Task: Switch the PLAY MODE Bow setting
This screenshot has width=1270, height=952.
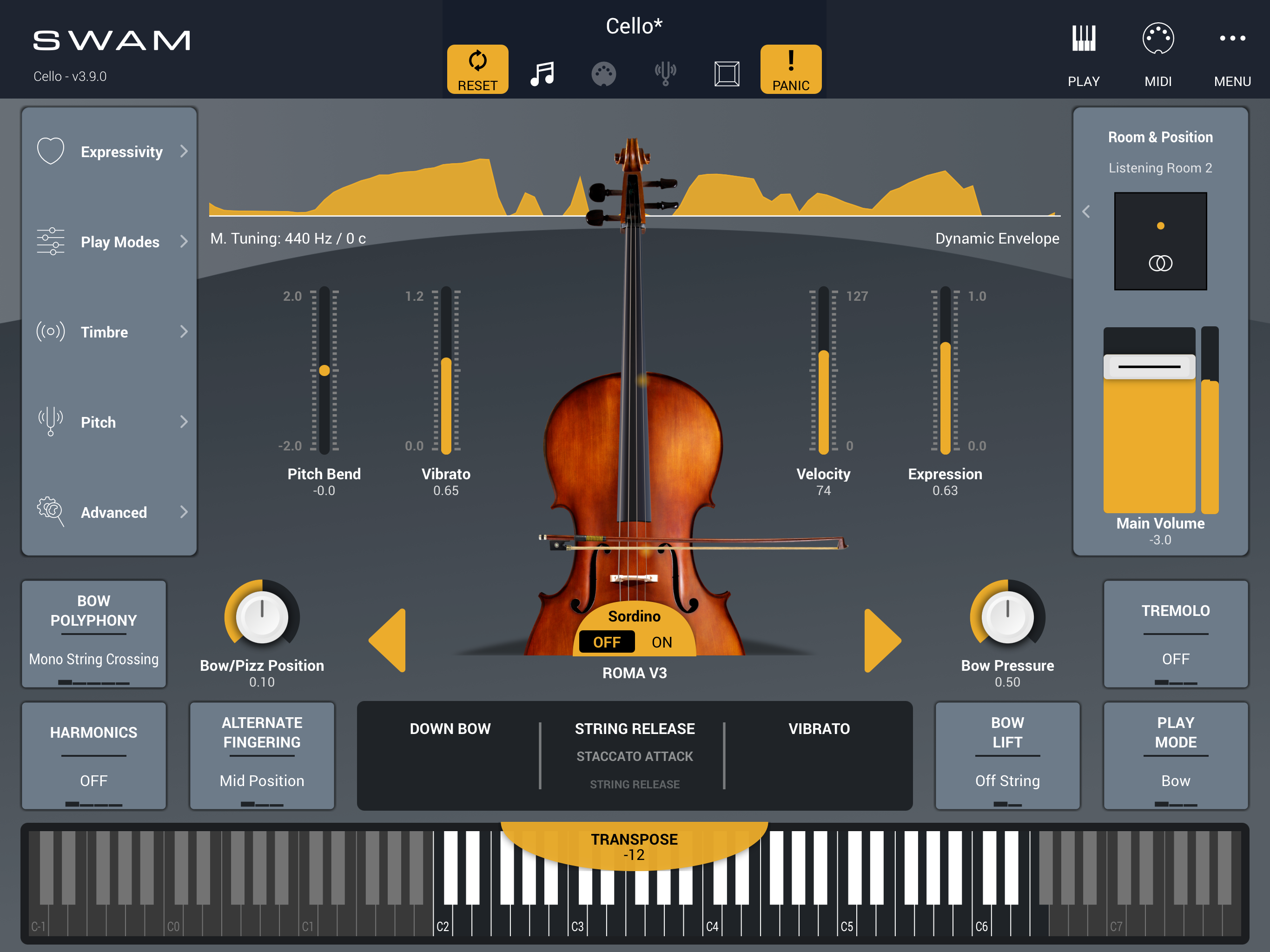Action: [x=1175, y=756]
